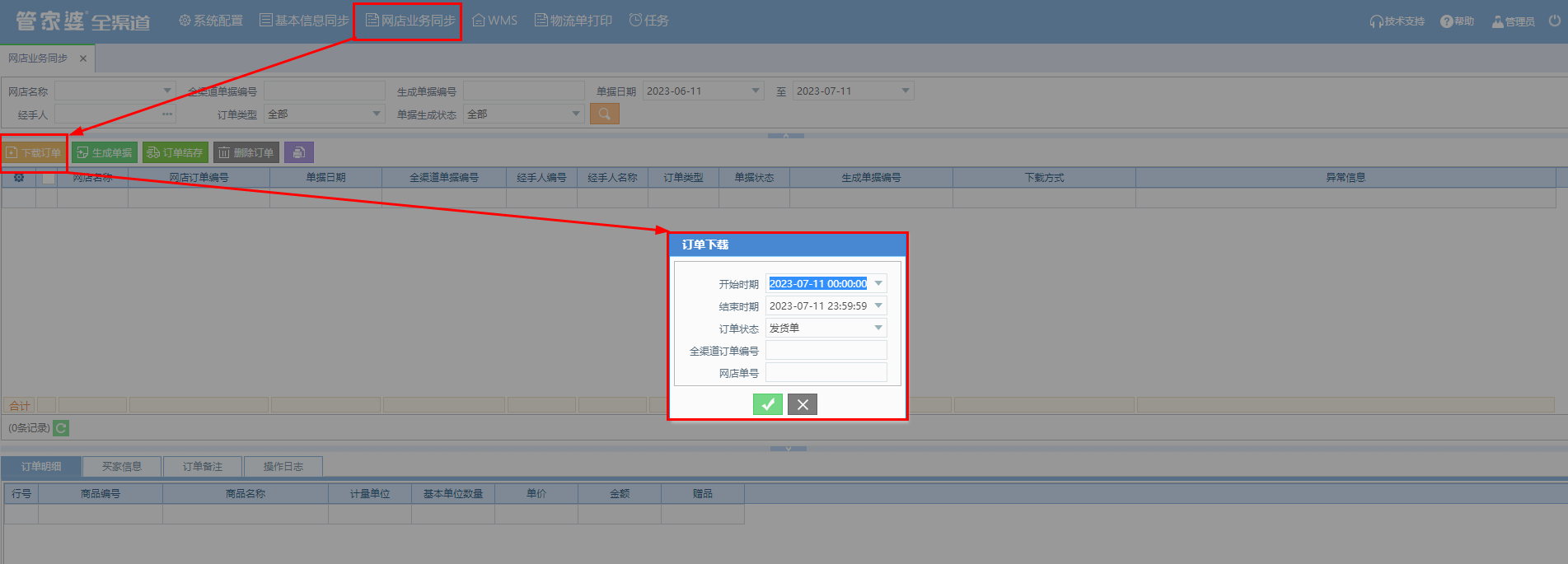Click the 技术支持 headset icon
This screenshot has width=1568, height=564.
[x=1376, y=21]
